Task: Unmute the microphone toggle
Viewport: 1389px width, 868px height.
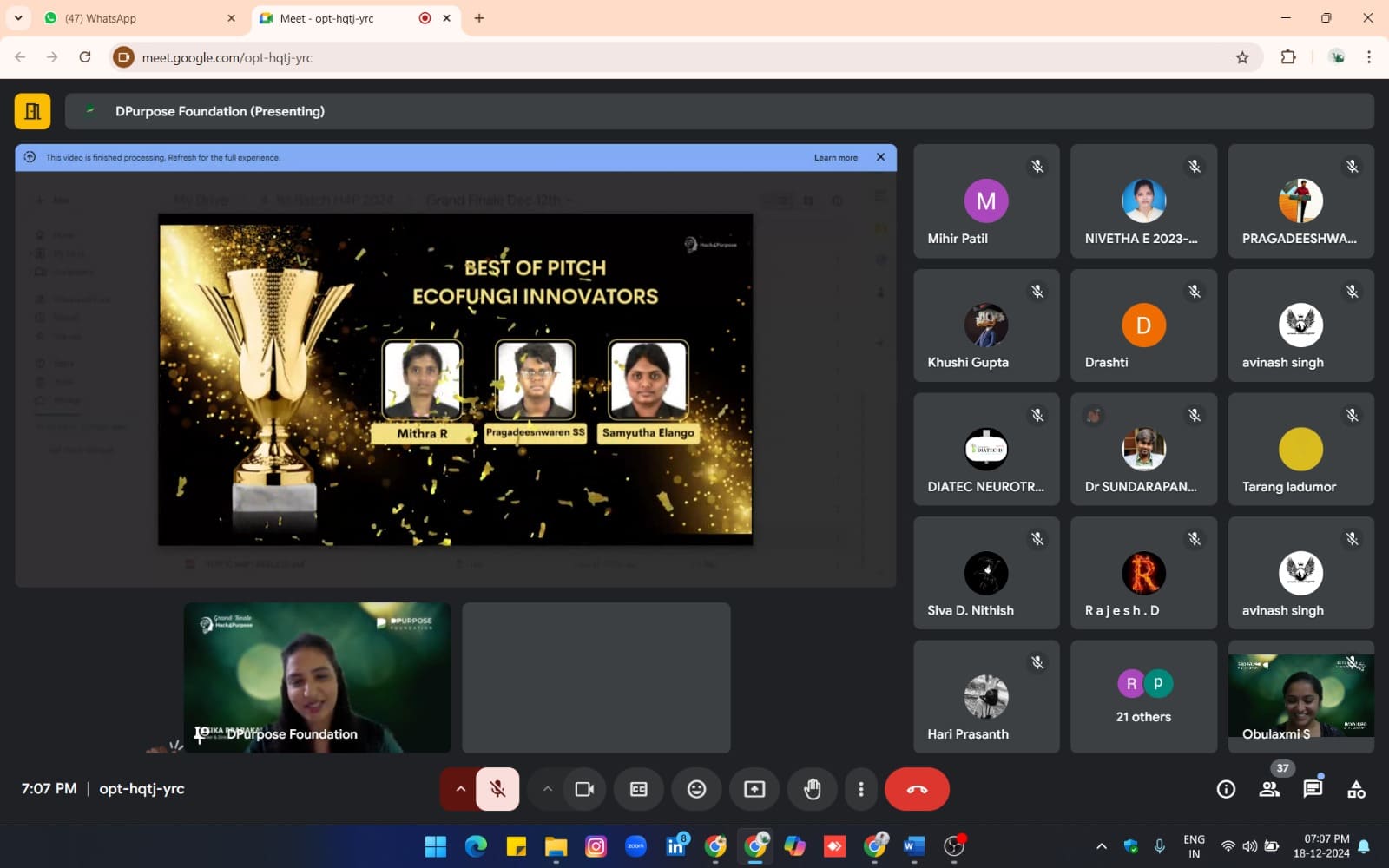Action: click(497, 789)
